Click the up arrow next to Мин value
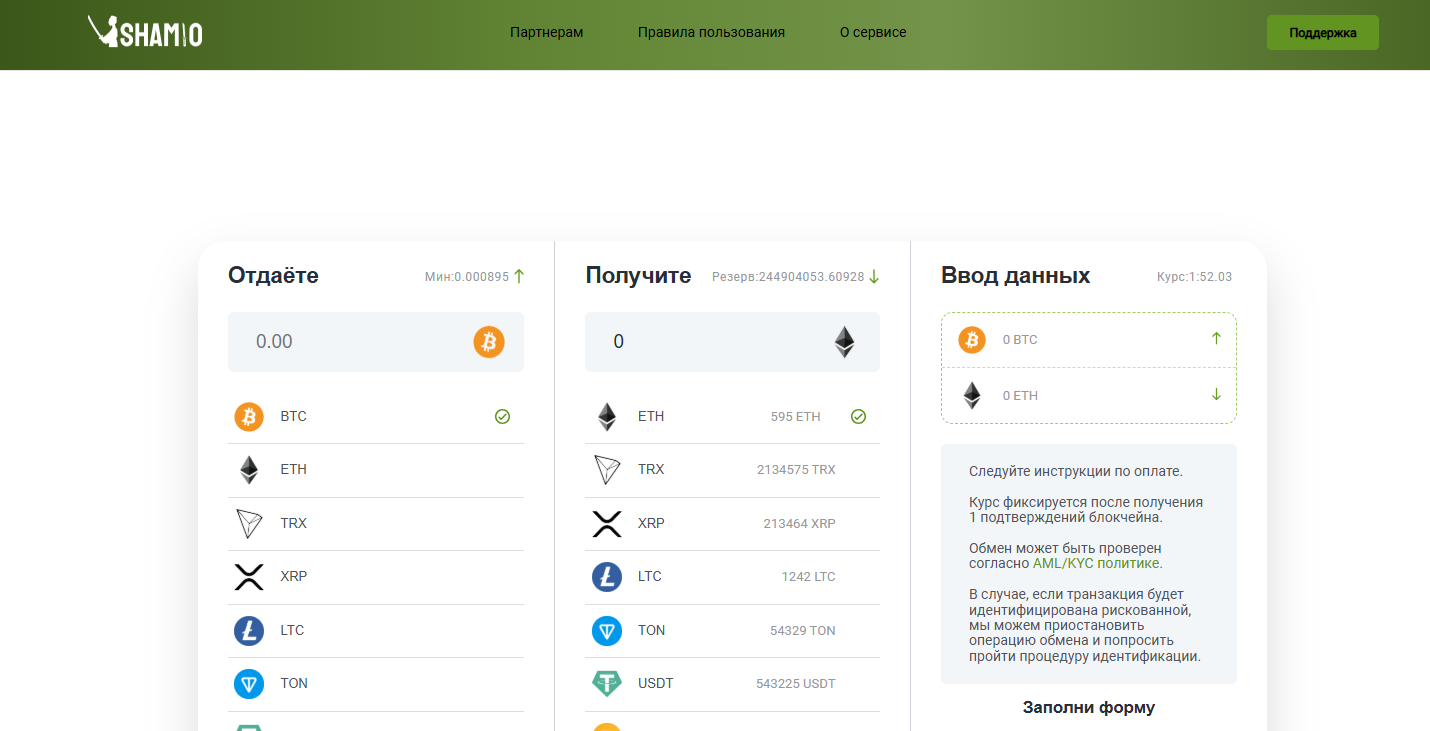This screenshot has height=731, width=1430. 519,277
